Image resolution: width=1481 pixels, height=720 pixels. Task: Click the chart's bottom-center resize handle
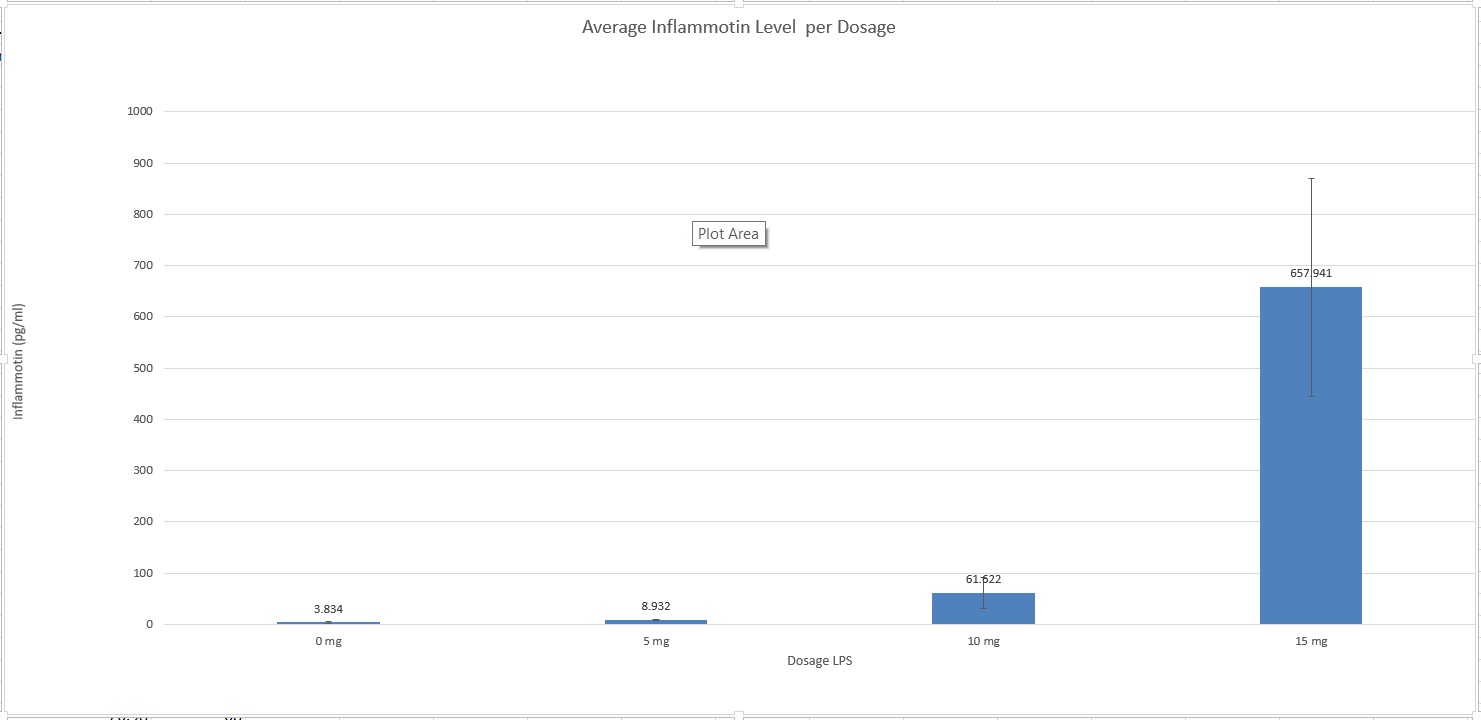click(739, 715)
